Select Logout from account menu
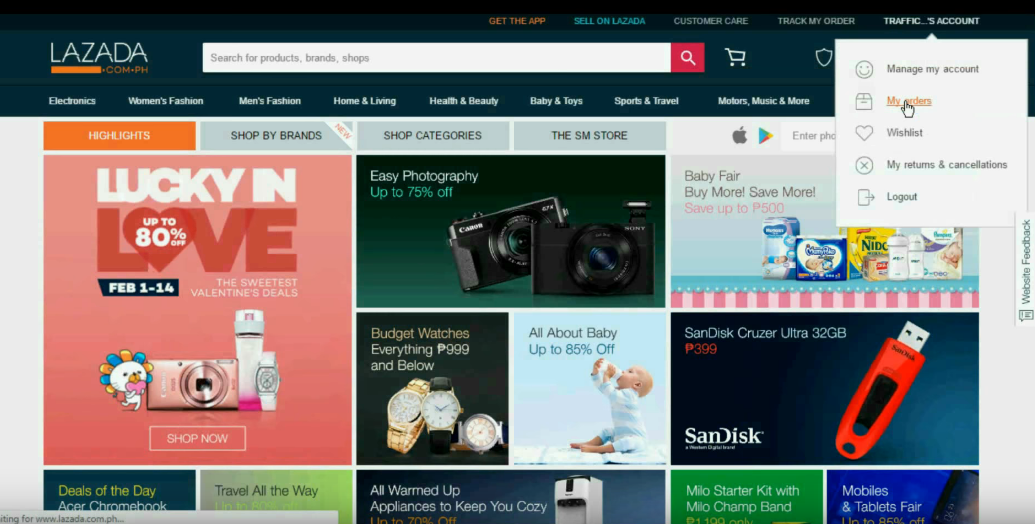Viewport: 1035px width, 524px height. tap(902, 197)
